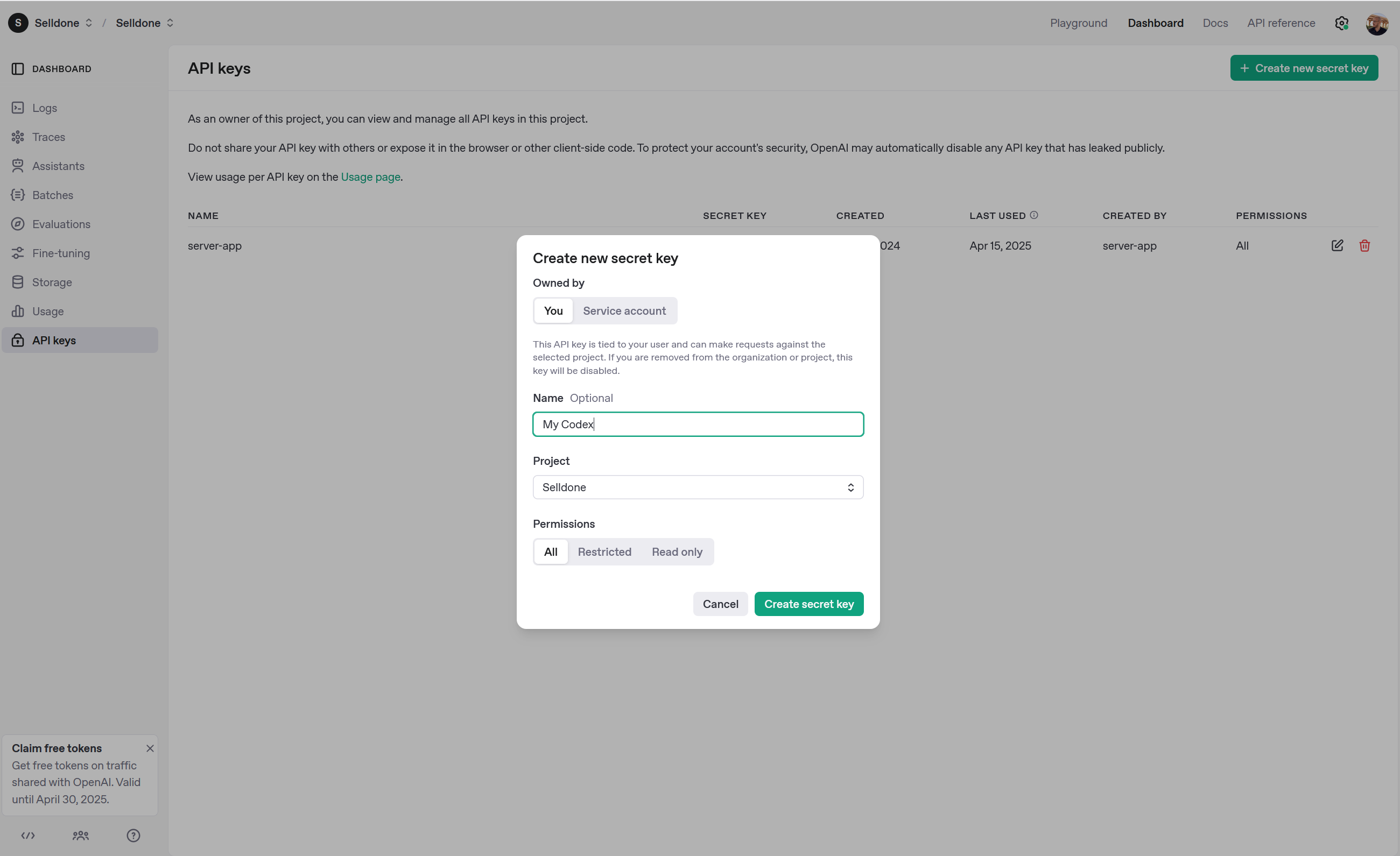This screenshot has height=856, width=1400.
Task: Click the API keys lock icon
Action: coord(18,340)
